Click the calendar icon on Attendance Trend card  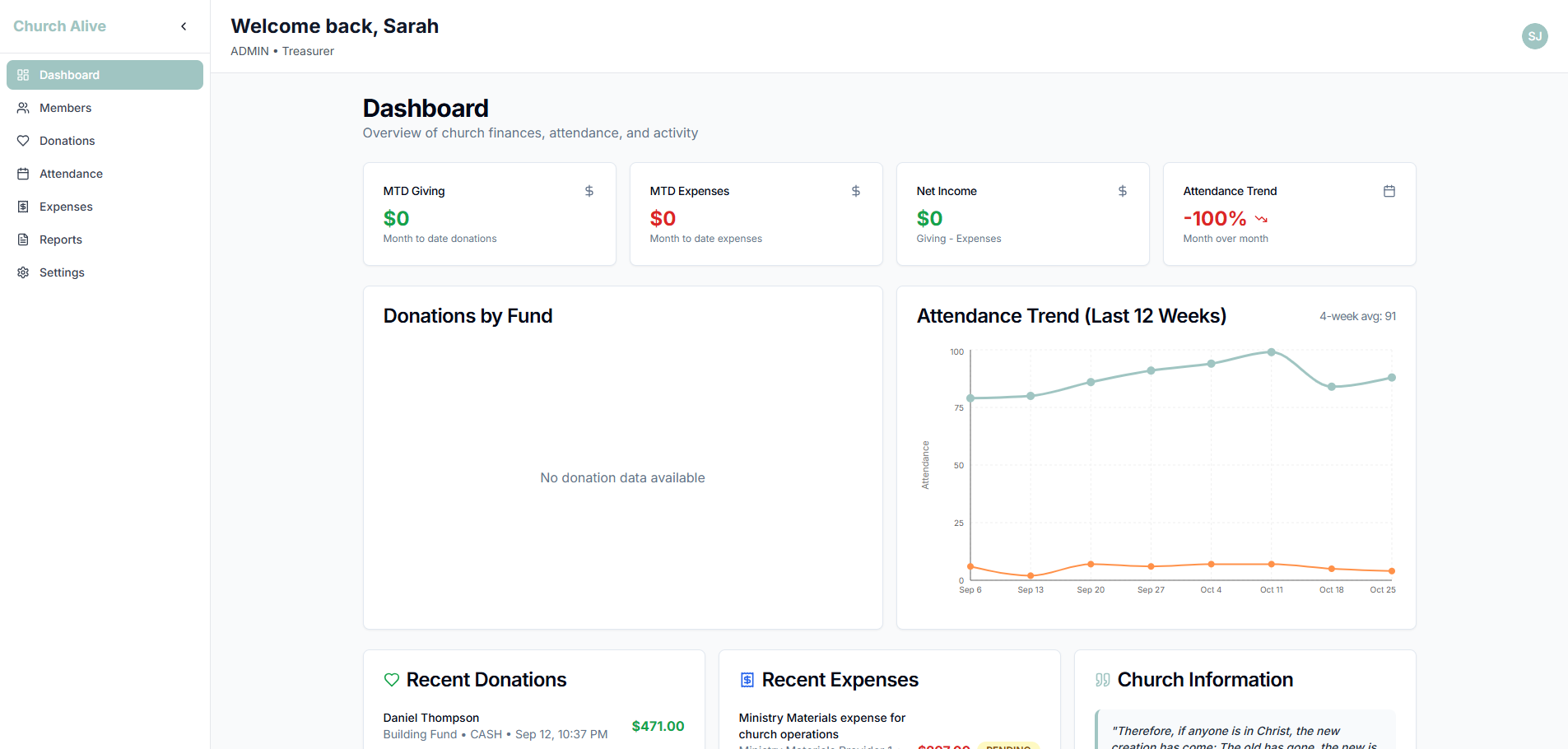pyautogui.click(x=1389, y=191)
